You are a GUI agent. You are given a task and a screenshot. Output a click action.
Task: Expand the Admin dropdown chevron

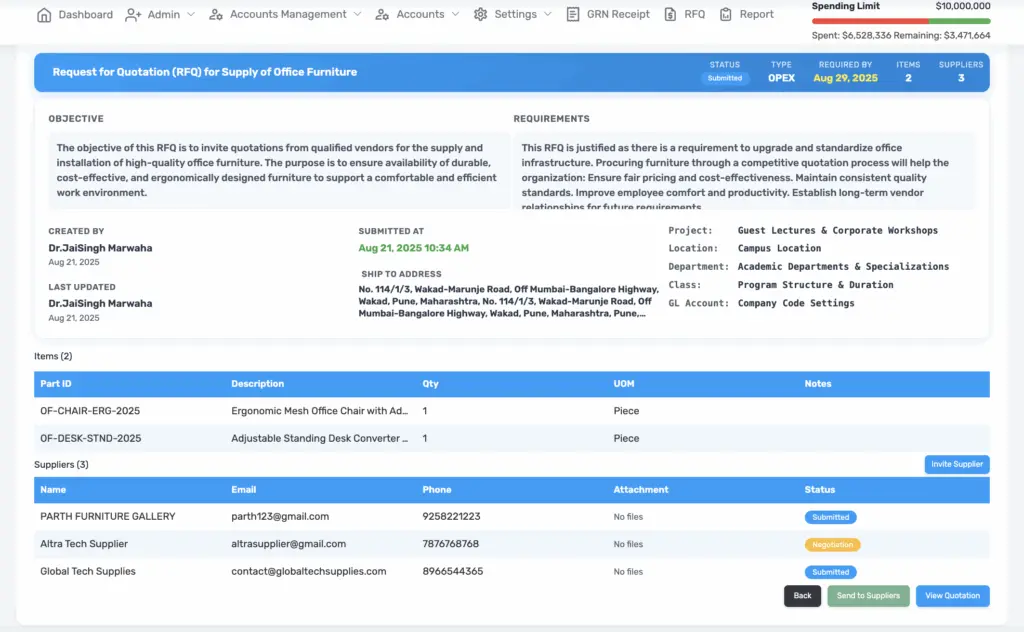191,15
